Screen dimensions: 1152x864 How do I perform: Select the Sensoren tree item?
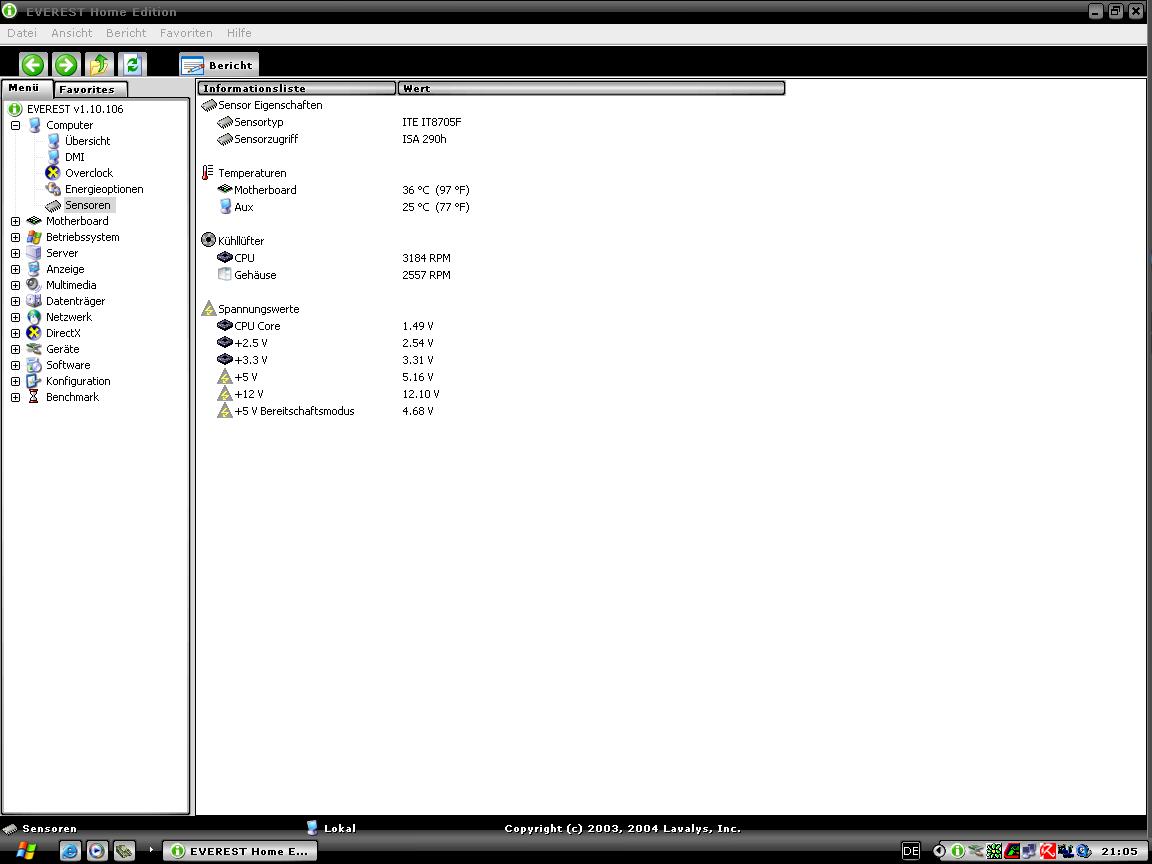tap(87, 205)
